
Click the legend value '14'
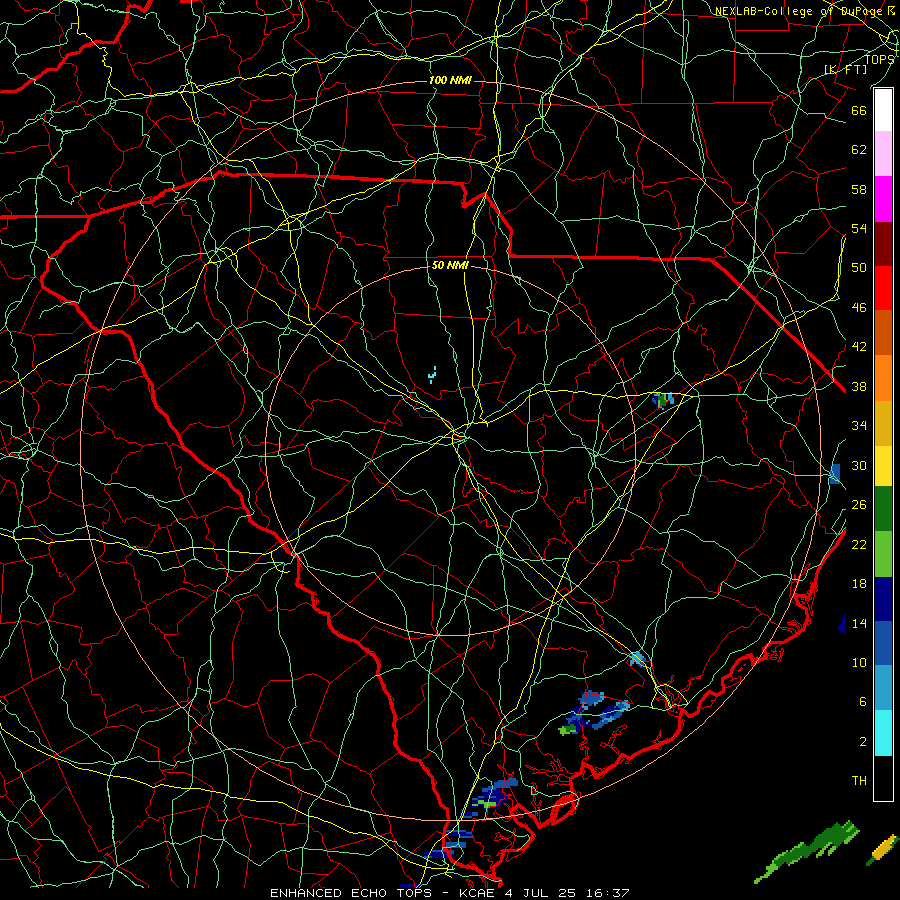[x=859, y=623]
